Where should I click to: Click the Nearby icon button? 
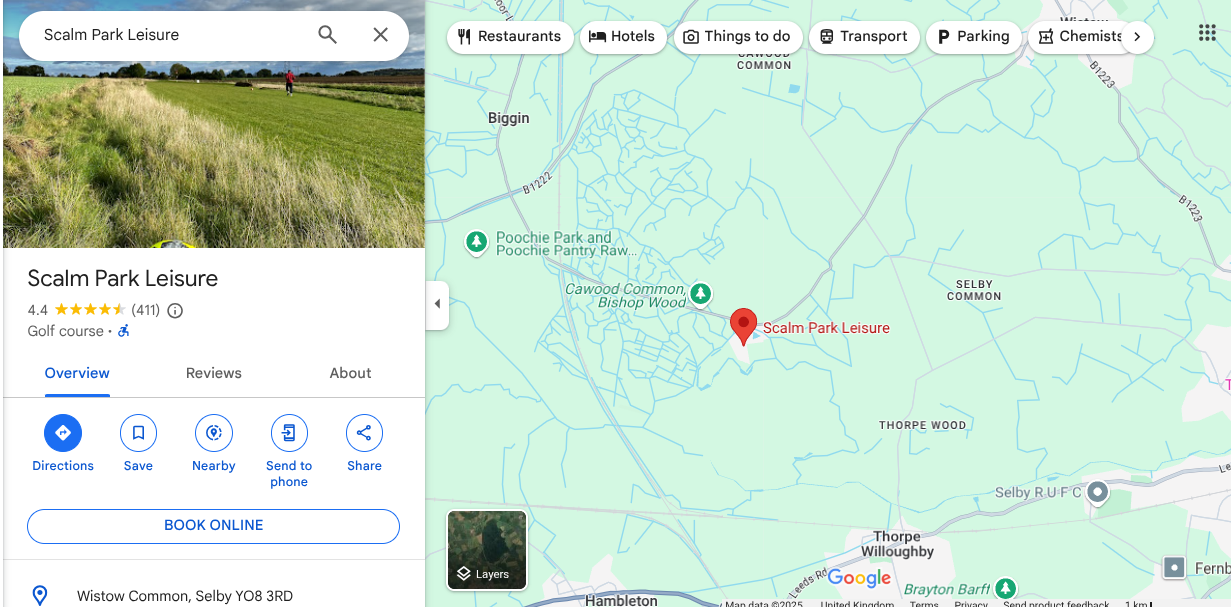pos(213,433)
